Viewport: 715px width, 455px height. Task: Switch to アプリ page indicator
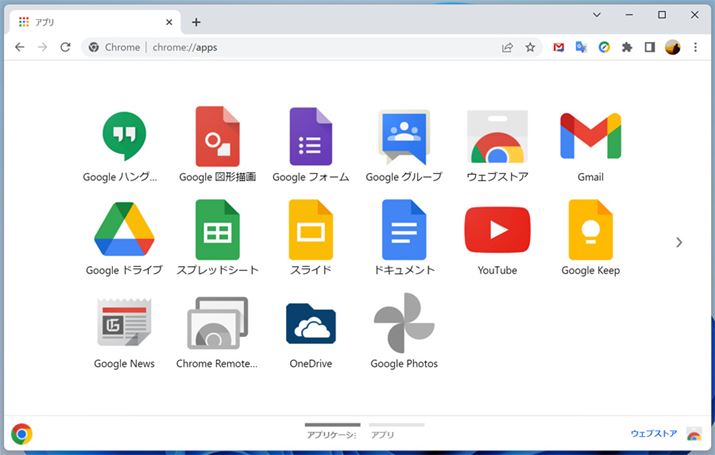pos(396,431)
